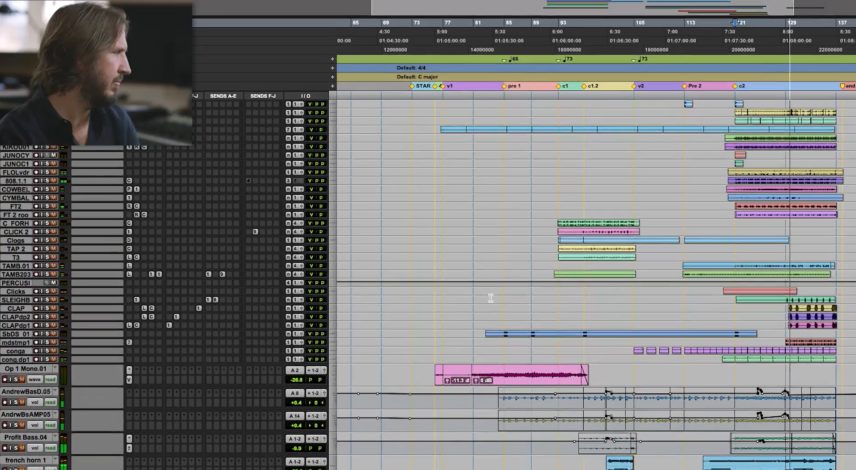Toggle read automation mode on AndrewBasD.05
This screenshot has width=856, height=470.
point(50,402)
